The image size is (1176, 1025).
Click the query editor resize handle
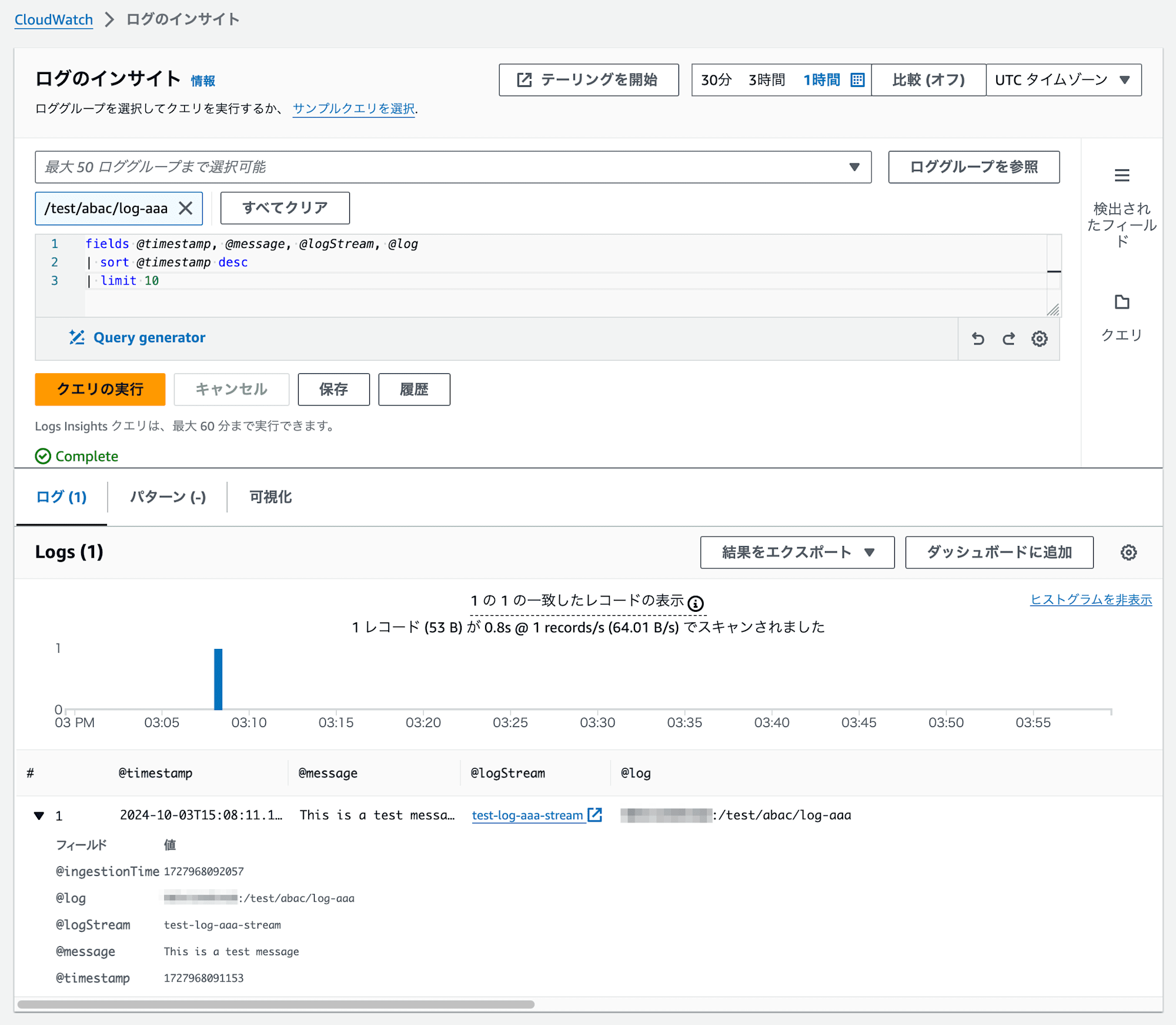1053,310
